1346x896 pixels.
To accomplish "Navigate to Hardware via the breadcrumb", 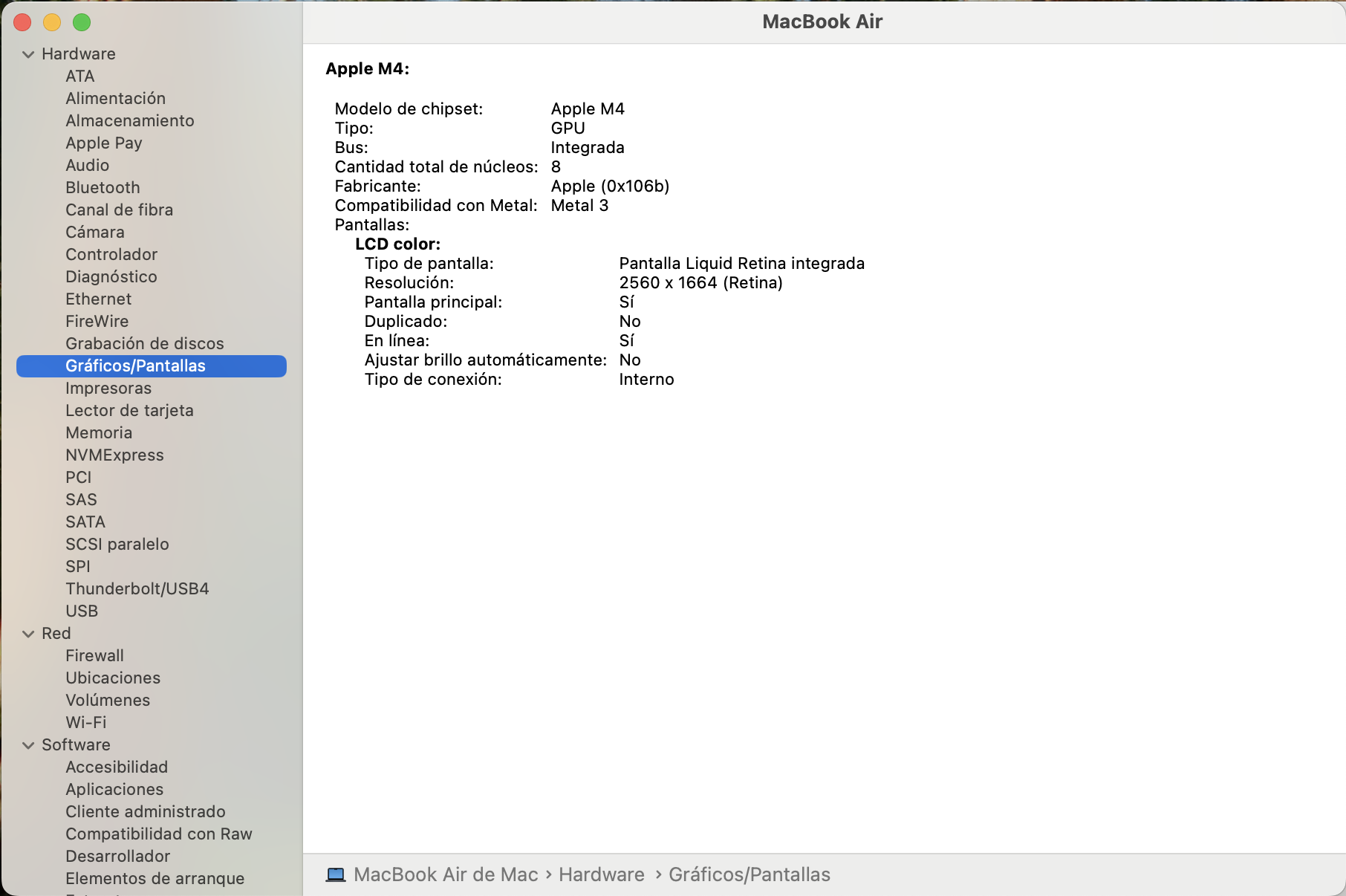I will click(x=602, y=874).
